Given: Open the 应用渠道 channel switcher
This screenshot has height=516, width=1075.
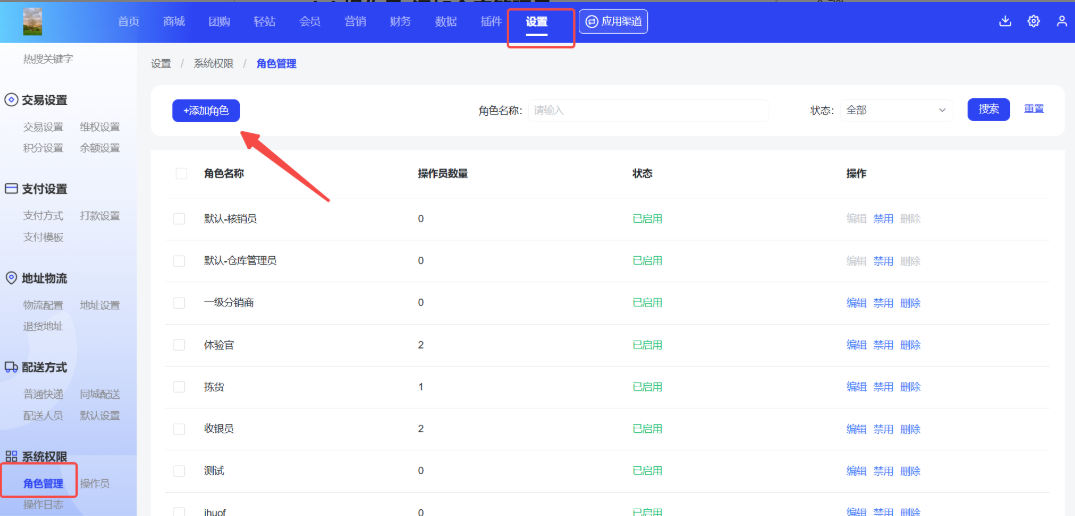Looking at the screenshot, I should (x=613, y=21).
